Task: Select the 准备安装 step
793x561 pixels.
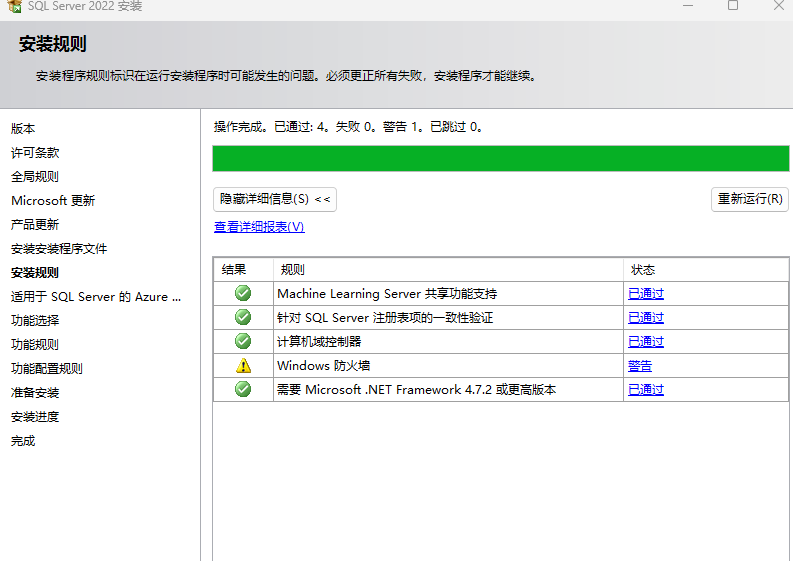Action: coord(35,393)
